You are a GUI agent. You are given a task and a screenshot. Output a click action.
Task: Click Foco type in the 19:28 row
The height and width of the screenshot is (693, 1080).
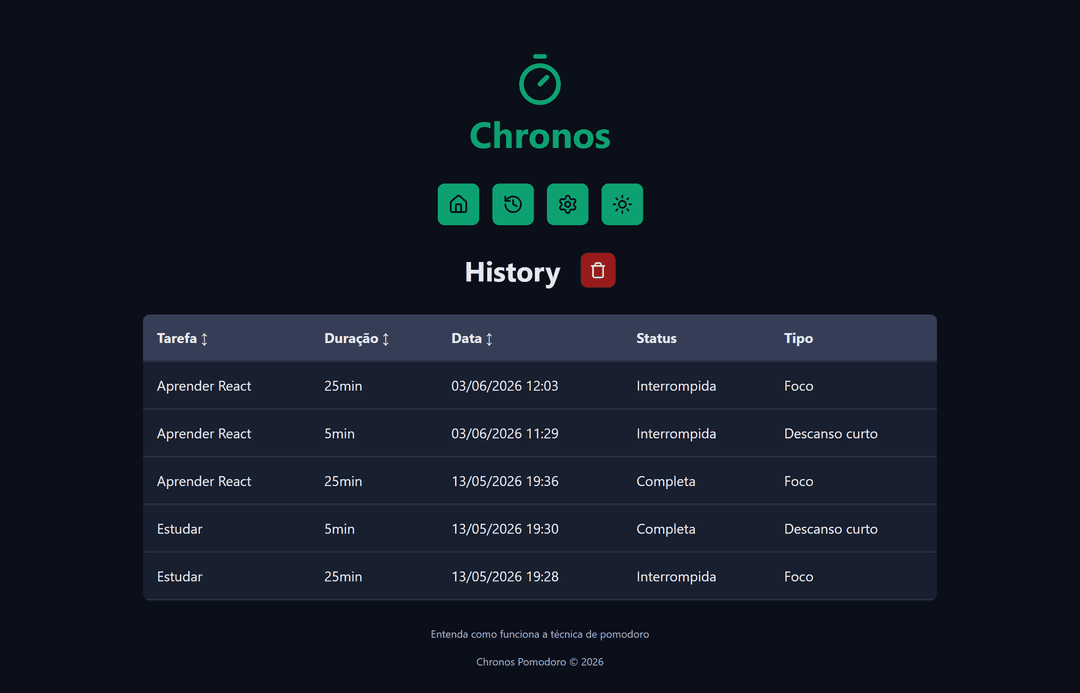click(x=798, y=577)
